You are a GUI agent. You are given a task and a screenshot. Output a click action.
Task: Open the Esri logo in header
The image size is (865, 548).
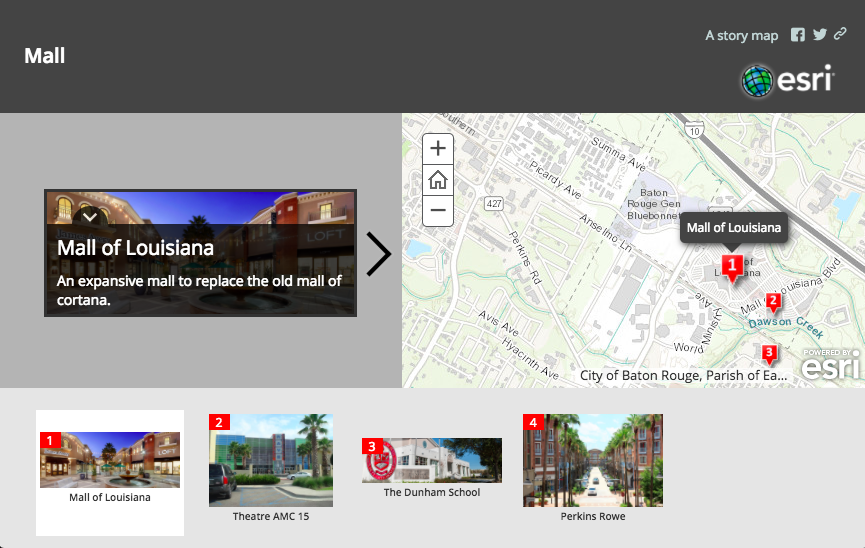(x=788, y=81)
